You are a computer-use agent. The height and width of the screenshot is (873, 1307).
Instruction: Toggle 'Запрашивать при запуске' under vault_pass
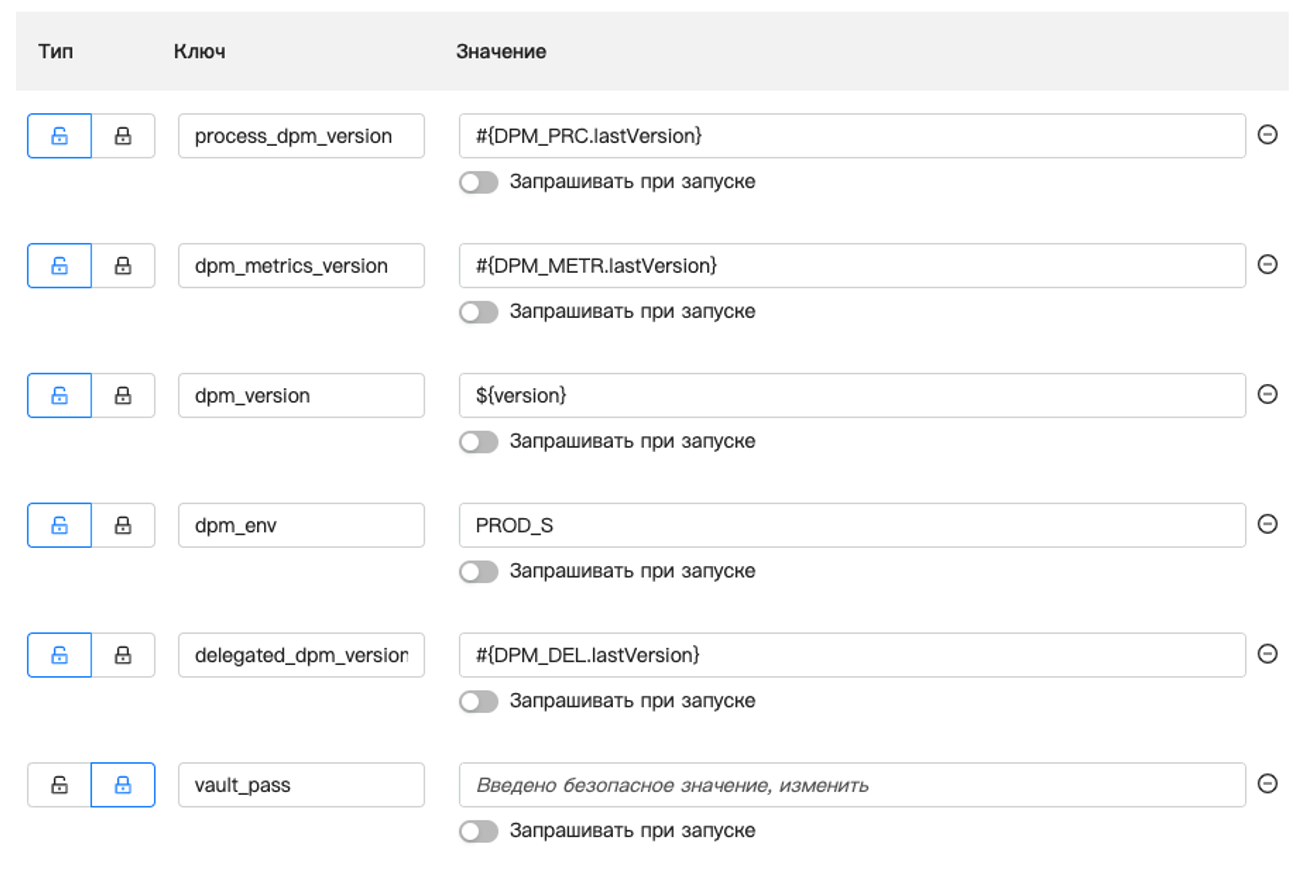[x=479, y=831]
